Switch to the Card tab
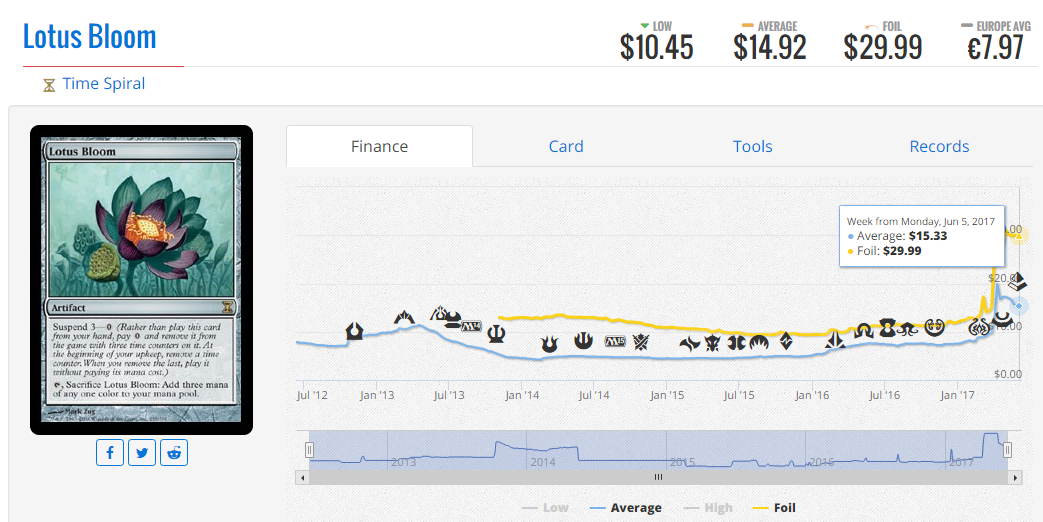Image resolution: width=1043 pixels, height=522 pixels. point(566,146)
